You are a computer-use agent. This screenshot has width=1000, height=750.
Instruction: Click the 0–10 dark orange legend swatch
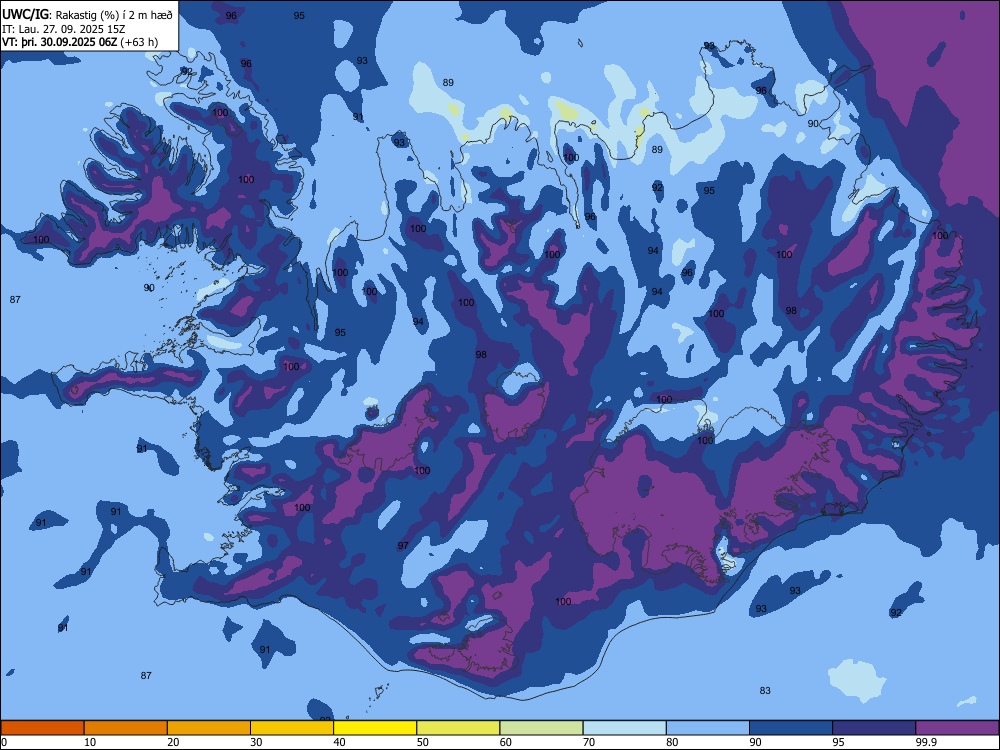[42, 728]
